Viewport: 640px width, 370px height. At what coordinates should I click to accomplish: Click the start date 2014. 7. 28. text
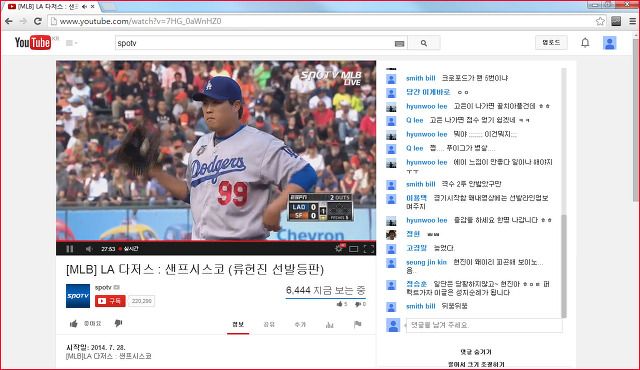point(96,348)
